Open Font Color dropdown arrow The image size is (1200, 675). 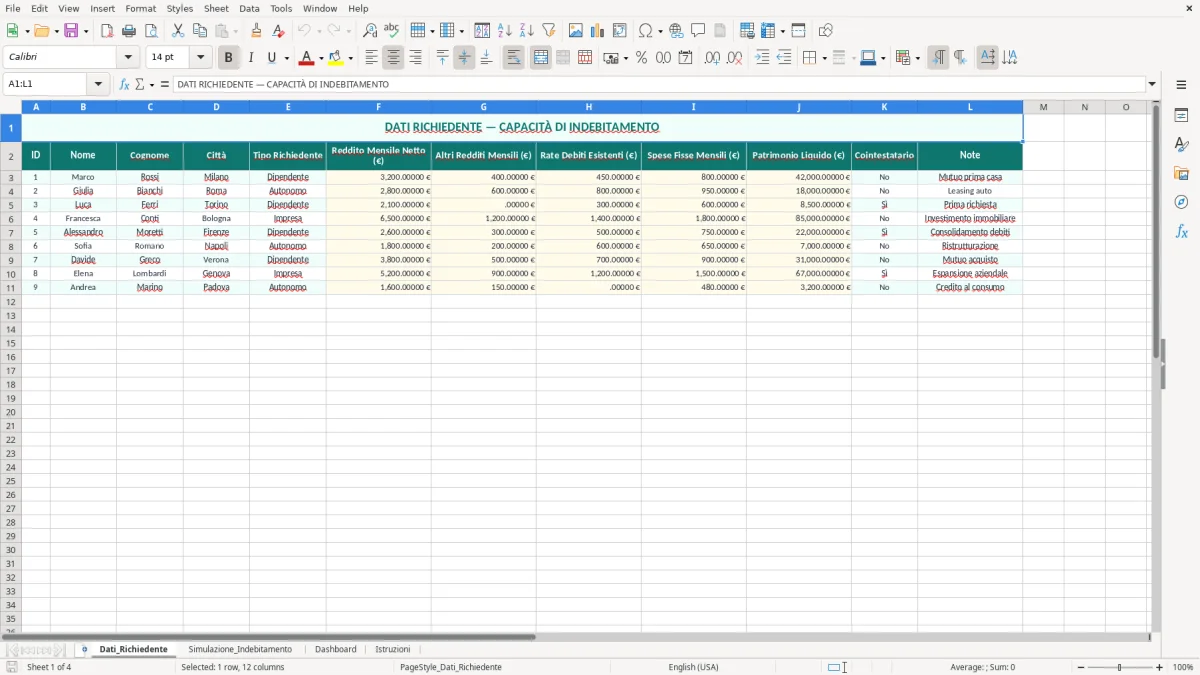(x=320, y=58)
